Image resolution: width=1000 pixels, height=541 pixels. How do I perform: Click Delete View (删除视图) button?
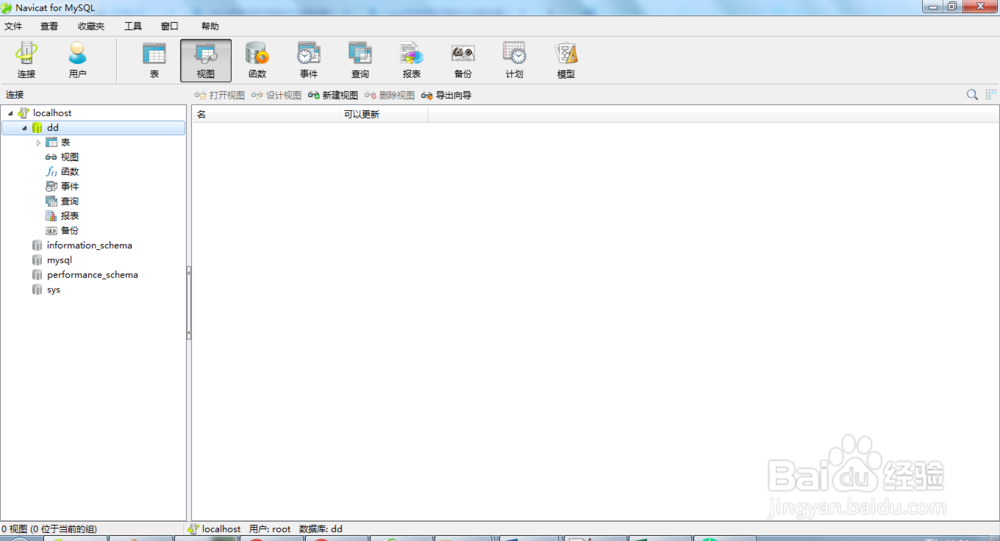click(x=390, y=95)
